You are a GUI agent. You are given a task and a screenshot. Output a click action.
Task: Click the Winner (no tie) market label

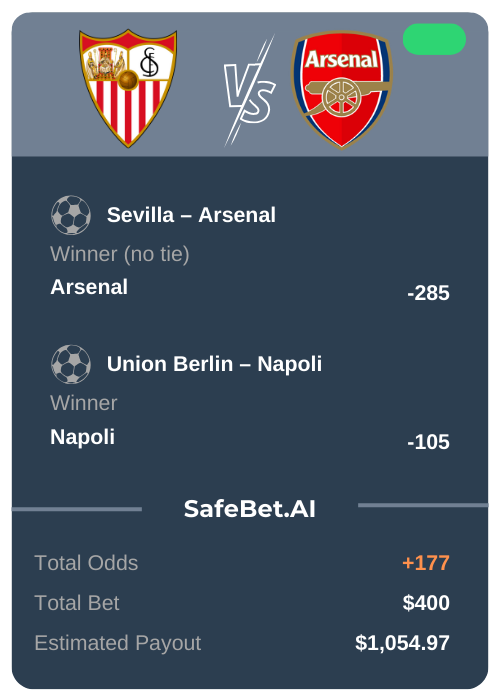[x=120, y=254]
